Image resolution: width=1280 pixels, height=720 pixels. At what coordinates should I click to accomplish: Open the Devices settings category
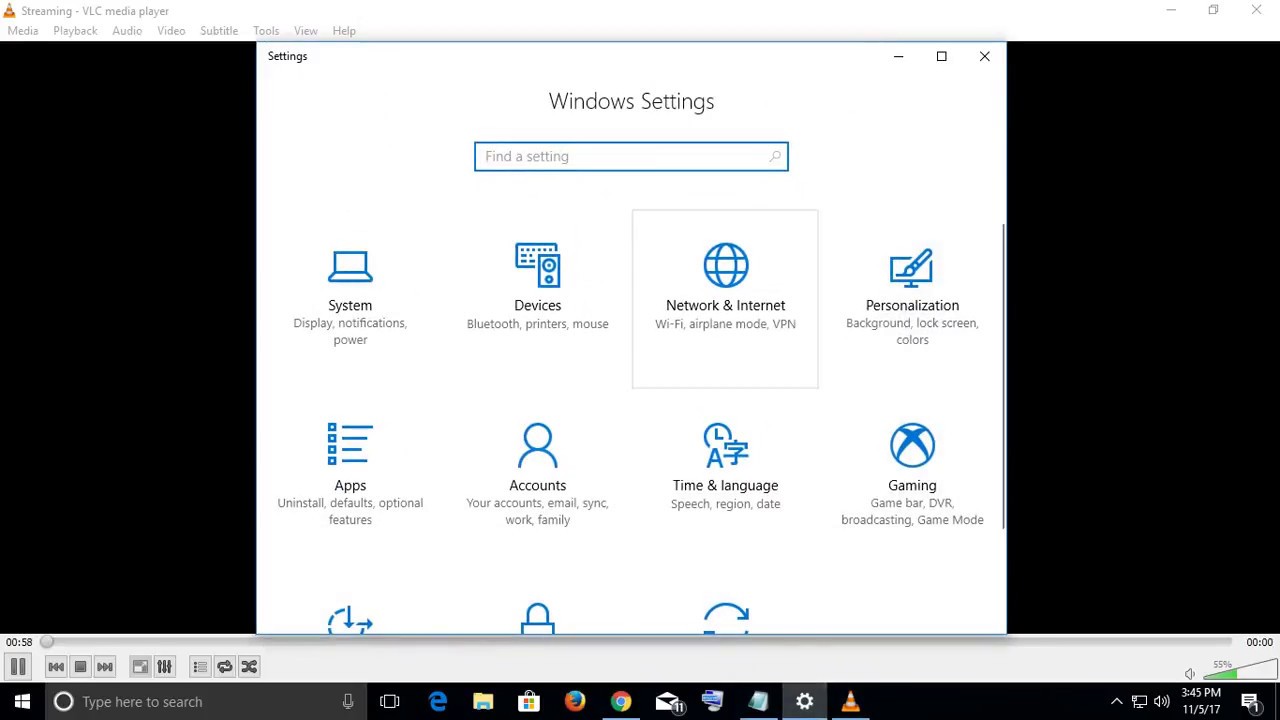point(537,298)
